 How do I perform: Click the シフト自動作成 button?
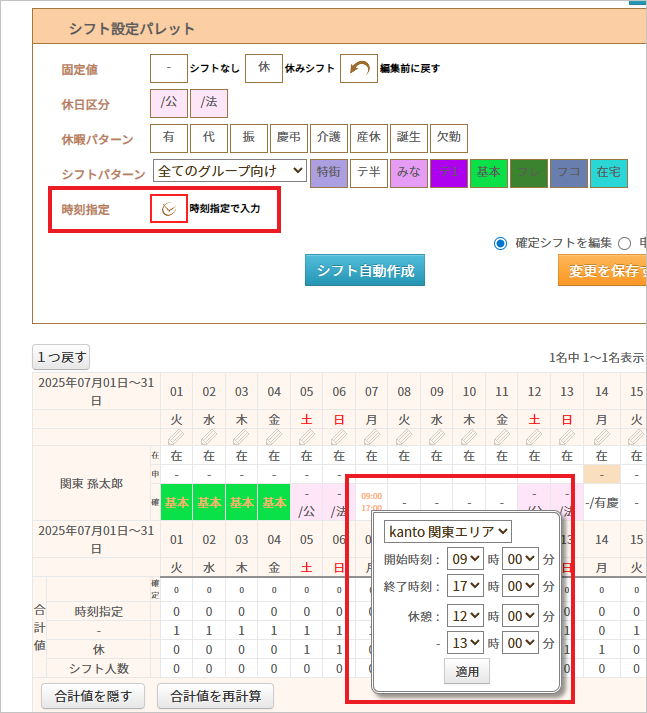[x=365, y=270]
